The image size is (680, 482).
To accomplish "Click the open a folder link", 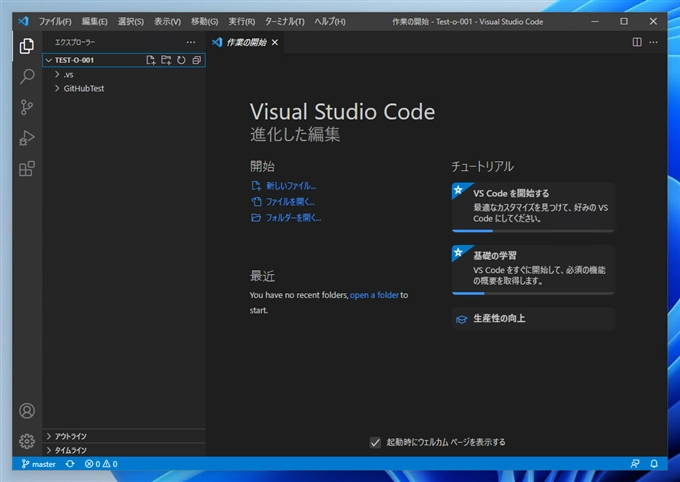I will click(374, 295).
